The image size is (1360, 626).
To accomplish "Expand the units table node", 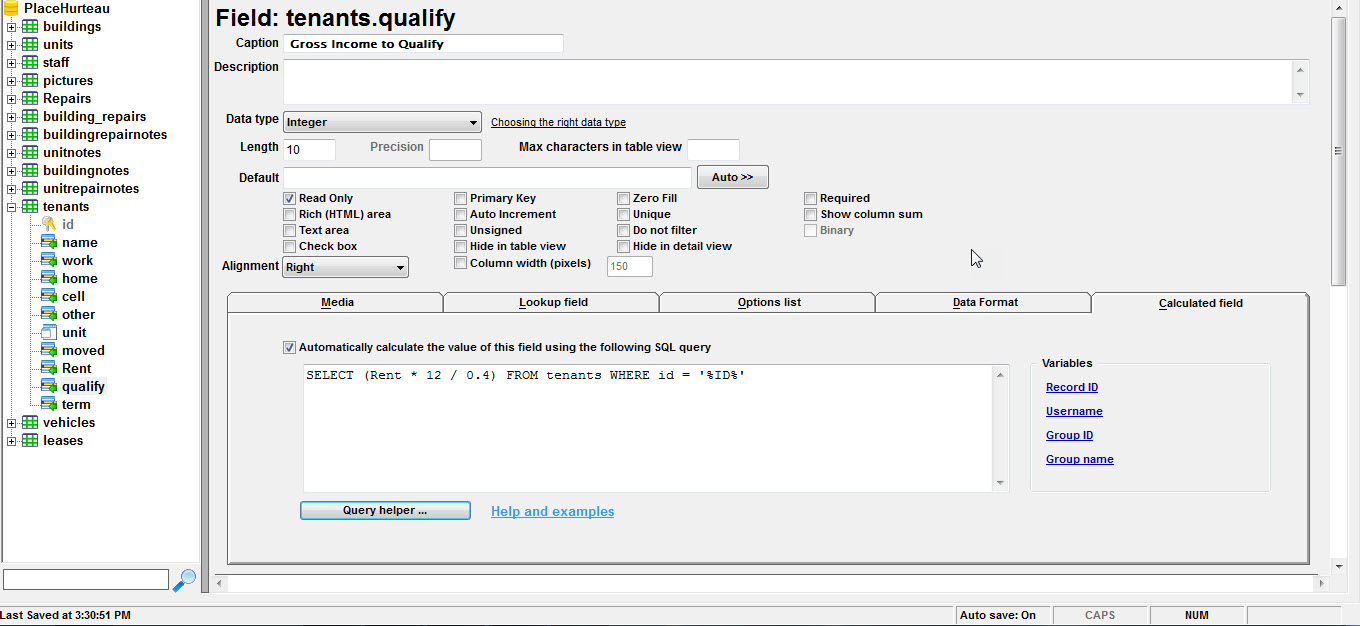I will pyautogui.click(x=12, y=45).
